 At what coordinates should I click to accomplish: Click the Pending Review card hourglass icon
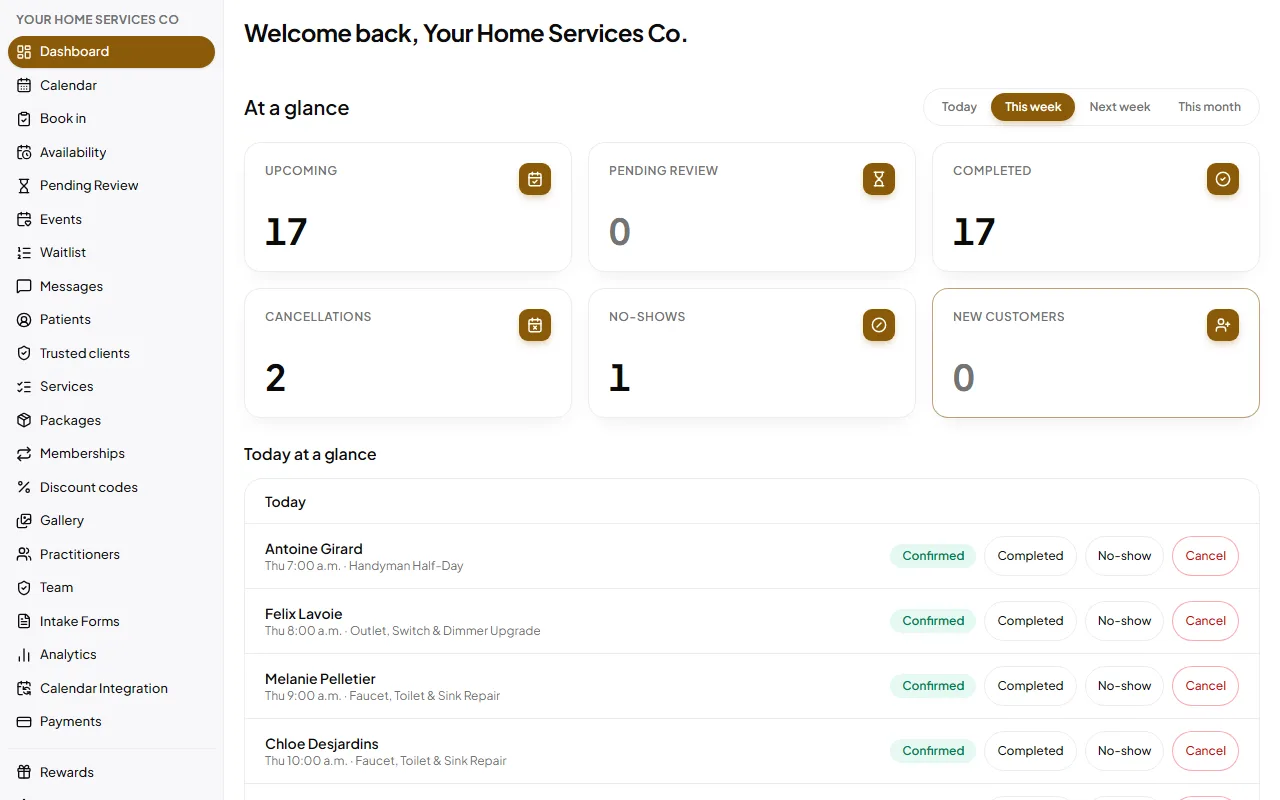879,179
